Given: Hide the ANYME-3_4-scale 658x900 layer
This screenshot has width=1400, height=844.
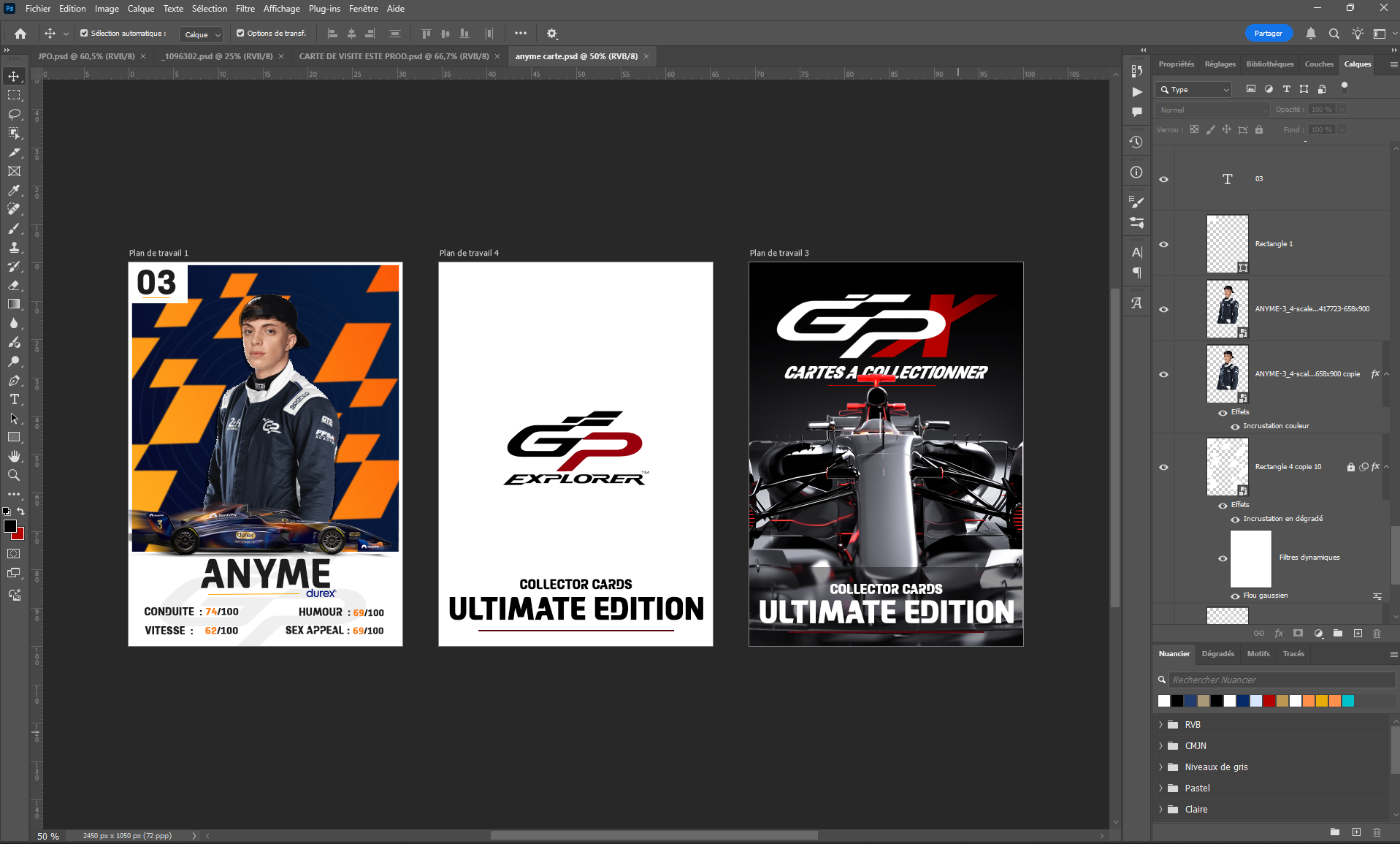Looking at the screenshot, I should (x=1164, y=309).
